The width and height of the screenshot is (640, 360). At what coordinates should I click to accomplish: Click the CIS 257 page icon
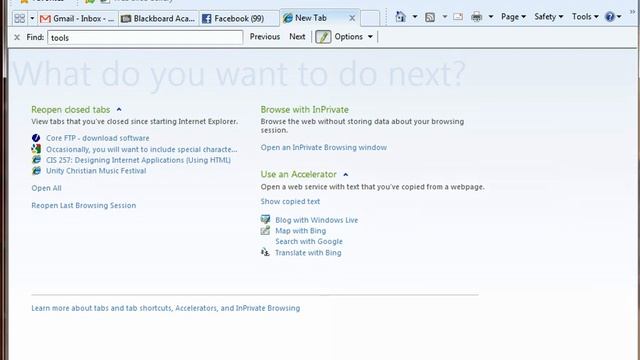pos(36,160)
